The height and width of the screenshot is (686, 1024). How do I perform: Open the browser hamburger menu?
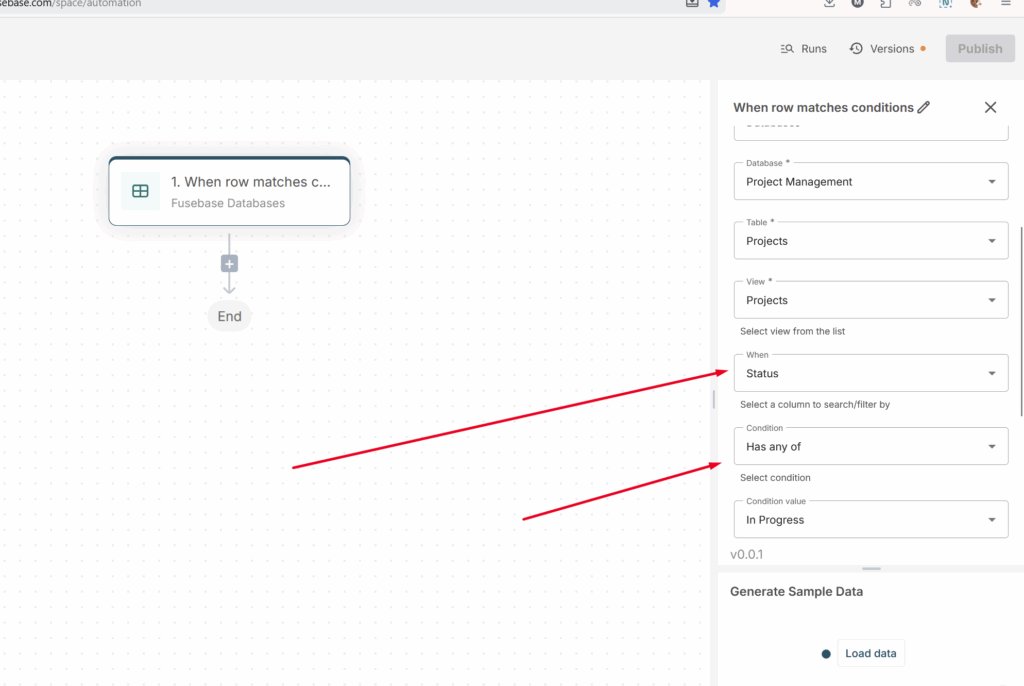pos(1006,3)
